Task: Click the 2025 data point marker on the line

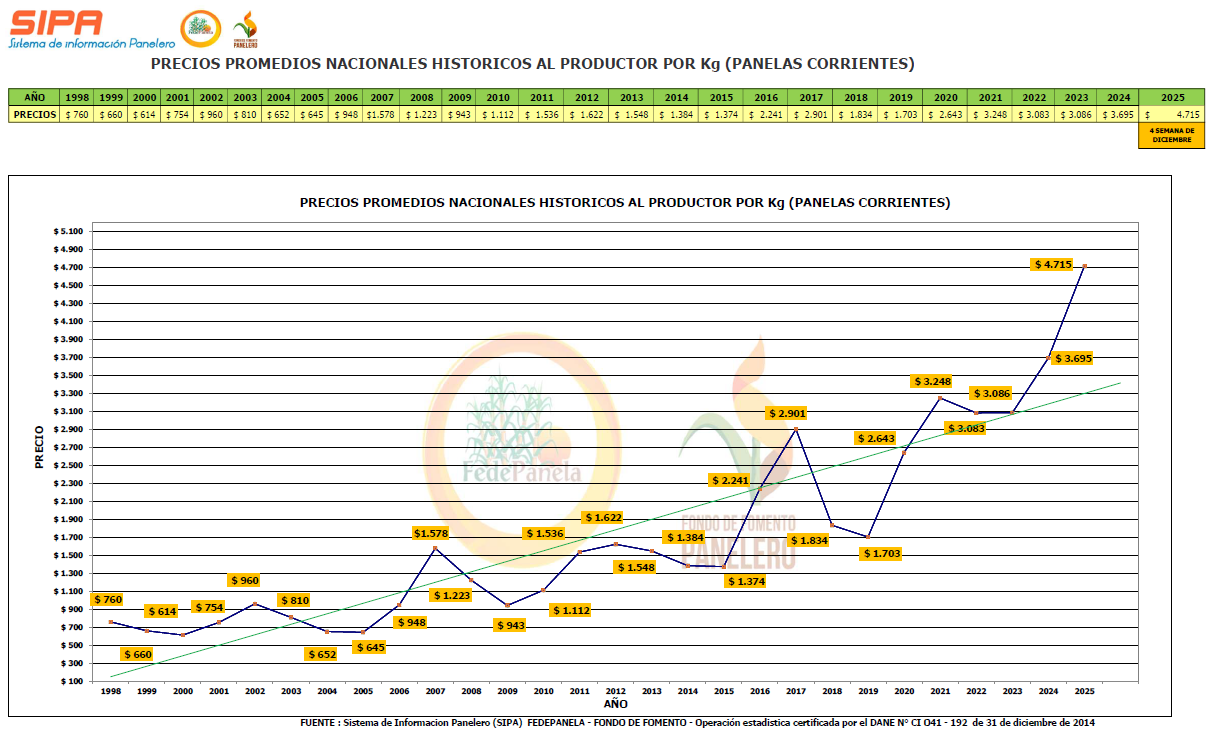Action: (x=1084, y=266)
